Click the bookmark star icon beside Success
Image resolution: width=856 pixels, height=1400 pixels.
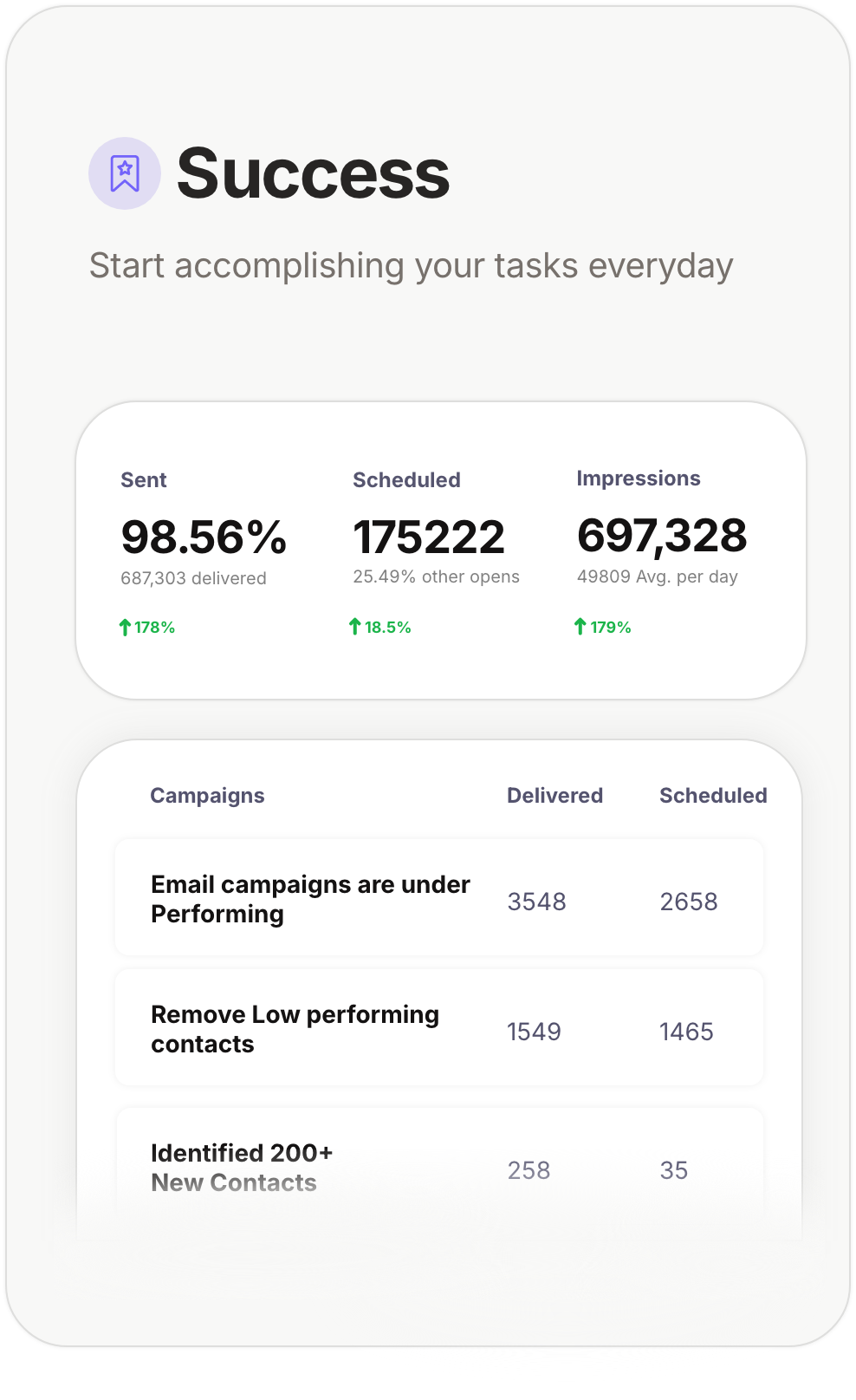point(125,173)
